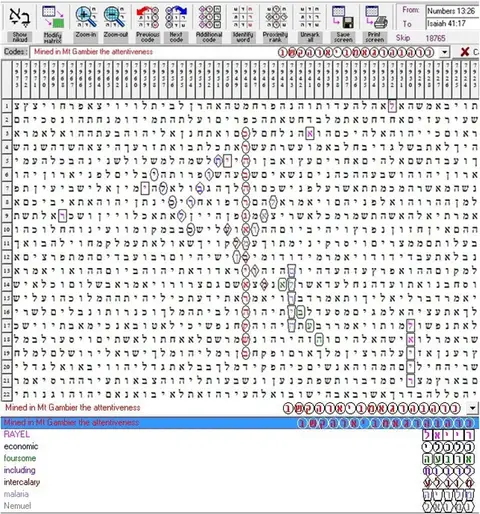Click the Unmark all tool
The height and width of the screenshot is (514, 480).
pos(310,24)
